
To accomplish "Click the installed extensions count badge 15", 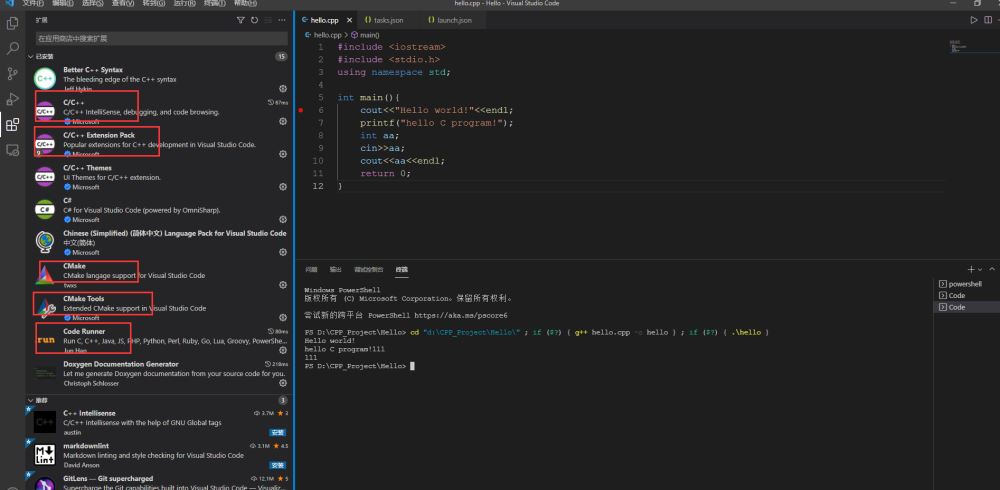I will tap(281, 57).
